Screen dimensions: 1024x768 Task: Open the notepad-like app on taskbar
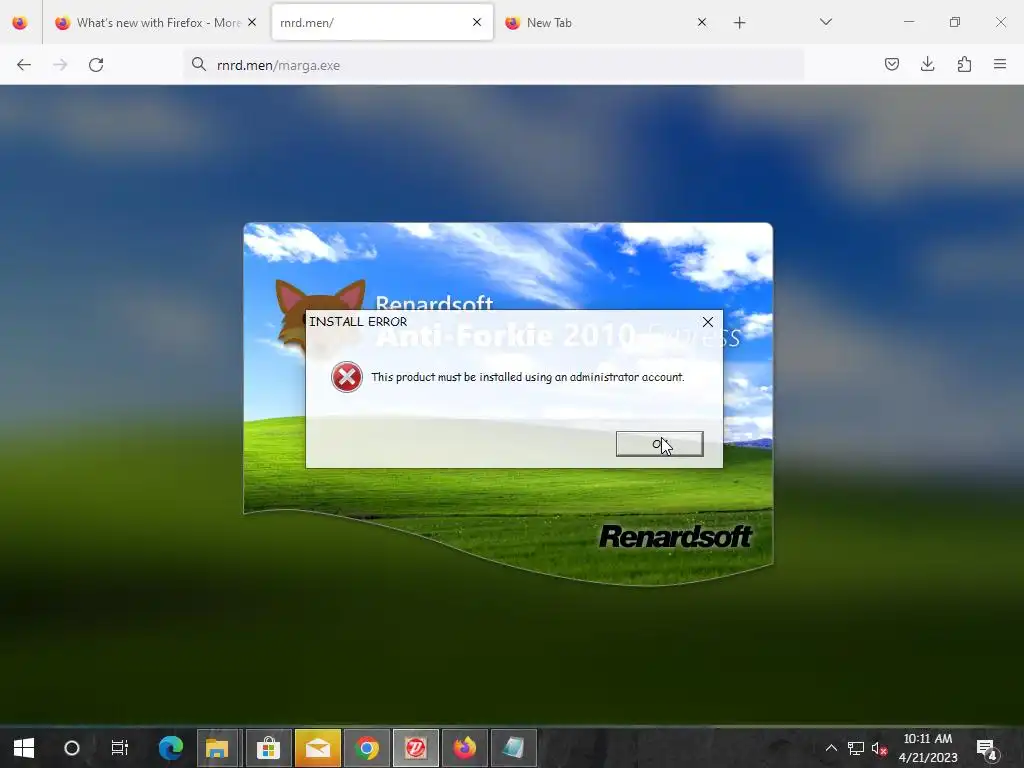[x=513, y=748]
